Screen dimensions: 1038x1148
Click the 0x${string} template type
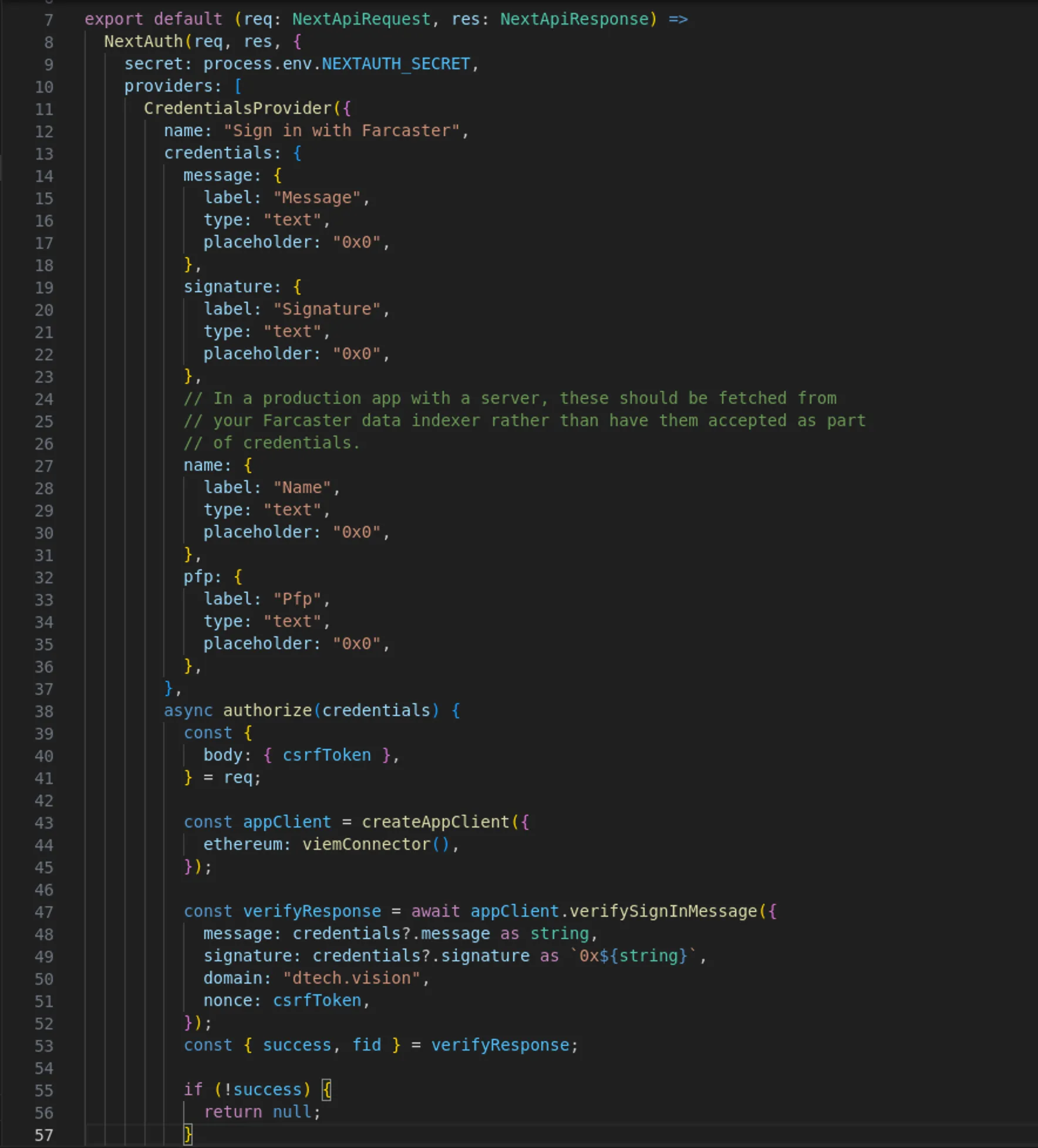tap(633, 956)
